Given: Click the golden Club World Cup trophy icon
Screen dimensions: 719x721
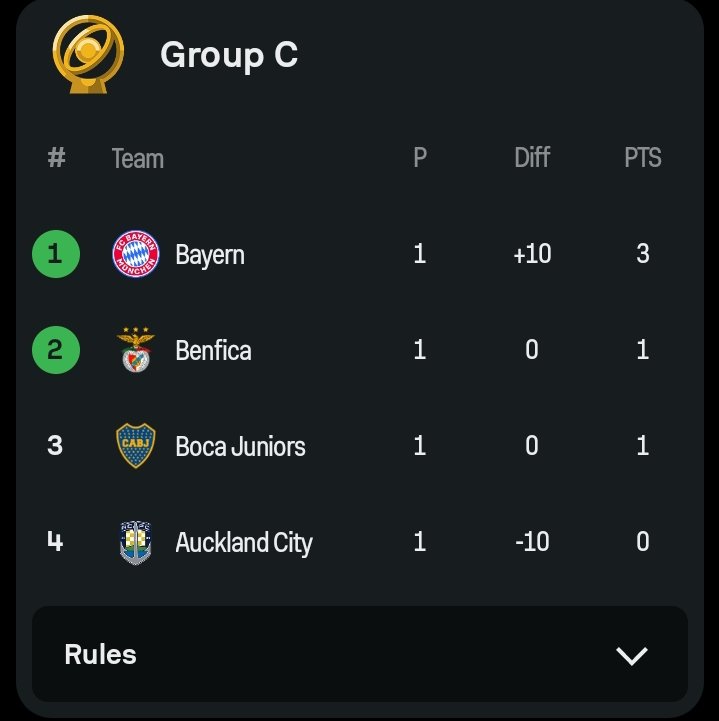Looking at the screenshot, I should tap(88, 54).
